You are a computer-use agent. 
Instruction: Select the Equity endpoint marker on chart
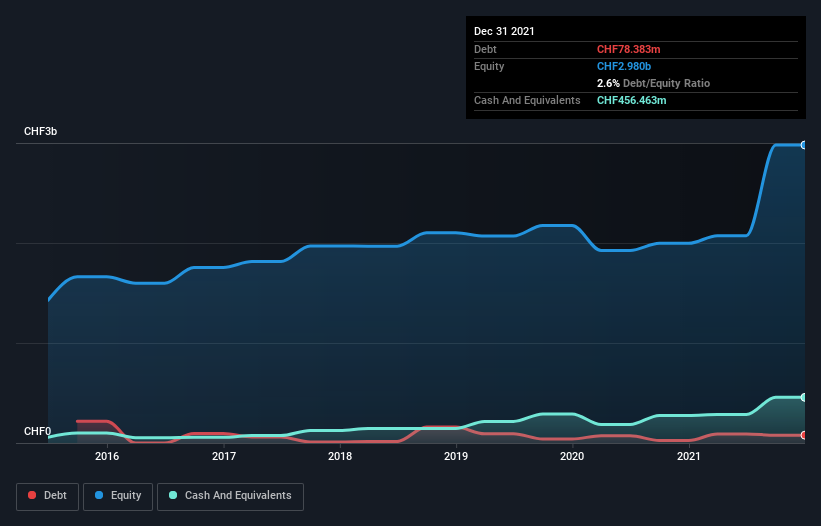(804, 145)
